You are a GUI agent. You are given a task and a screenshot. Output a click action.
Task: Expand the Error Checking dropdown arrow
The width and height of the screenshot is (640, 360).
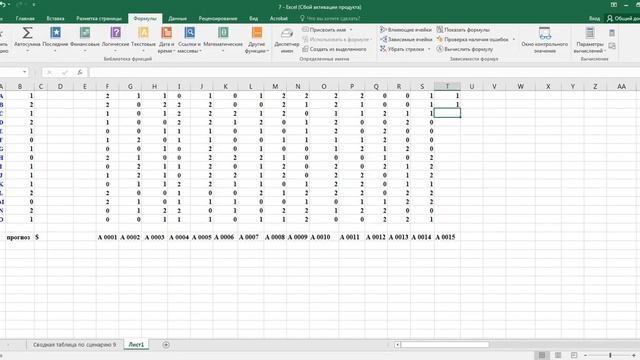[513, 40]
